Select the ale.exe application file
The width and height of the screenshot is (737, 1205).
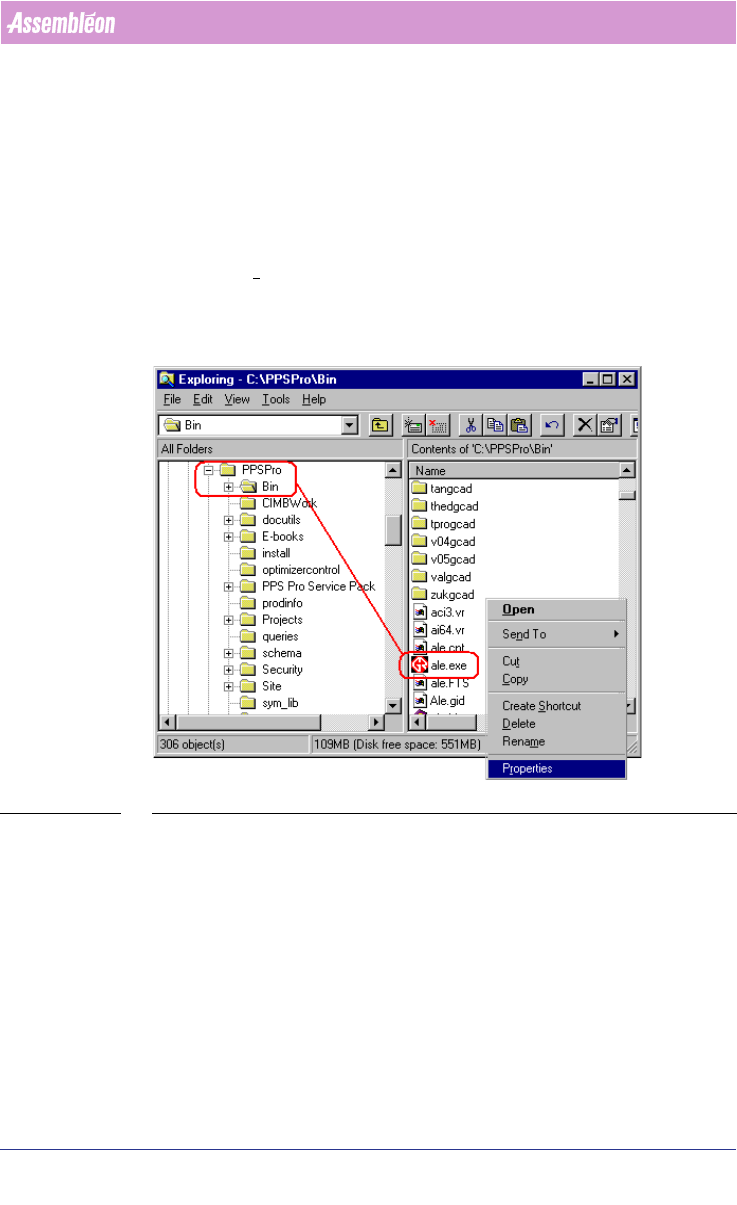point(439,664)
